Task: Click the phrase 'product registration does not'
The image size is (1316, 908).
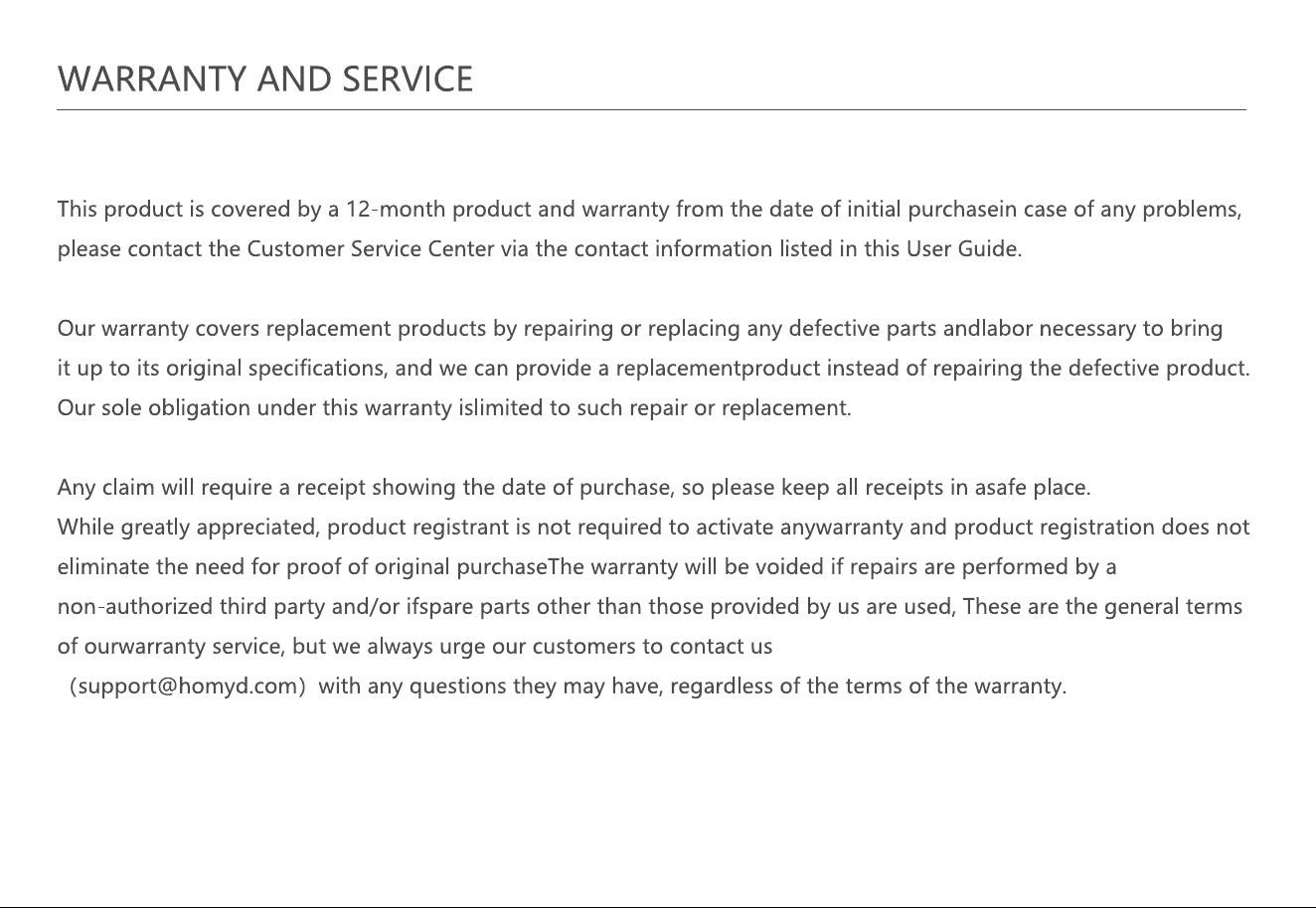Action: pyautogui.click(x=1102, y=528)
